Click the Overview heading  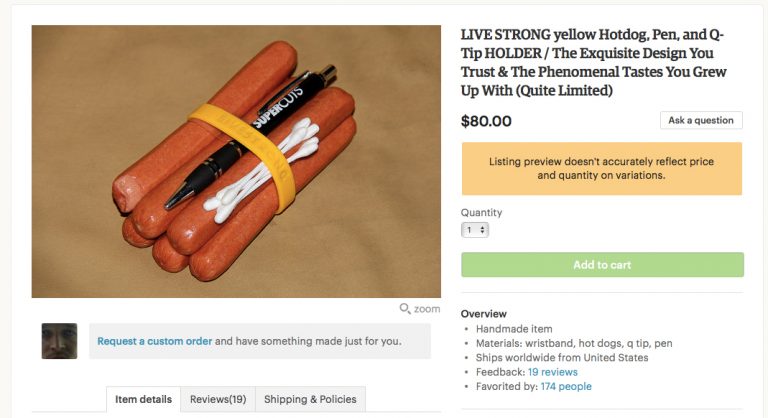click(484, 314)
